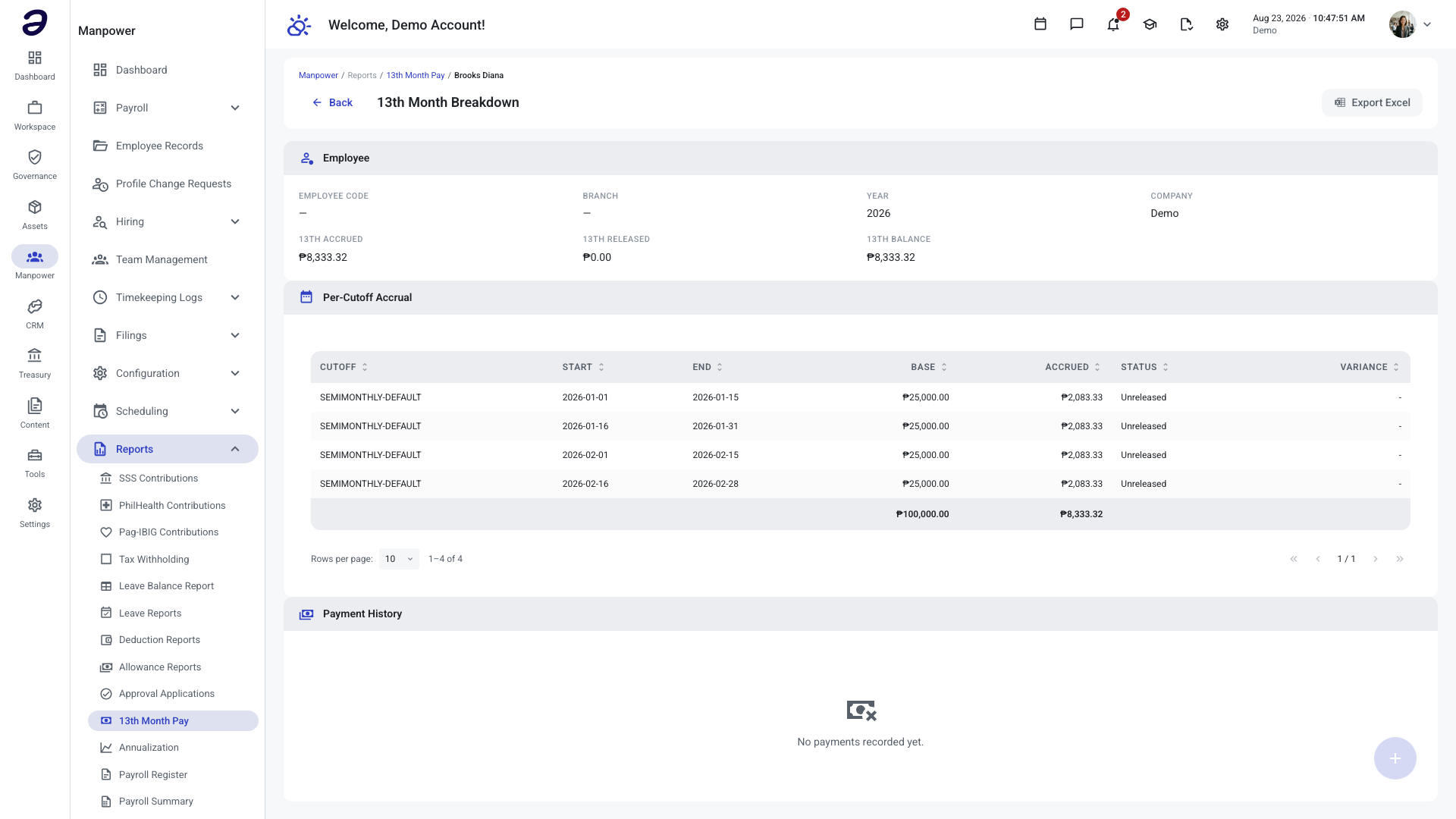The image size is (1456, 819).
Task: Open Payroll Register report
Action: pyautogui.click(x=173, y=775)
